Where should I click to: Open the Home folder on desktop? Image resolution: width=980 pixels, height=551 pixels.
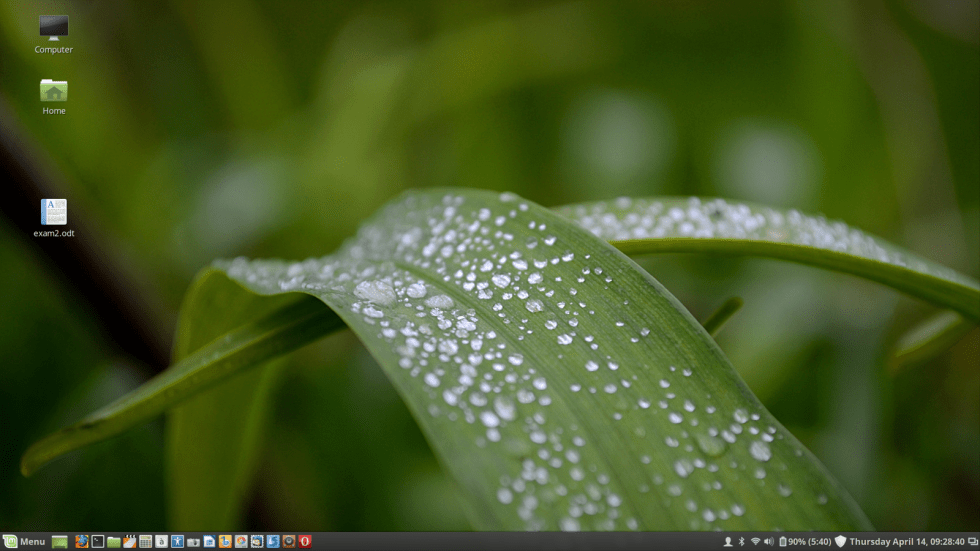(53, 92)
